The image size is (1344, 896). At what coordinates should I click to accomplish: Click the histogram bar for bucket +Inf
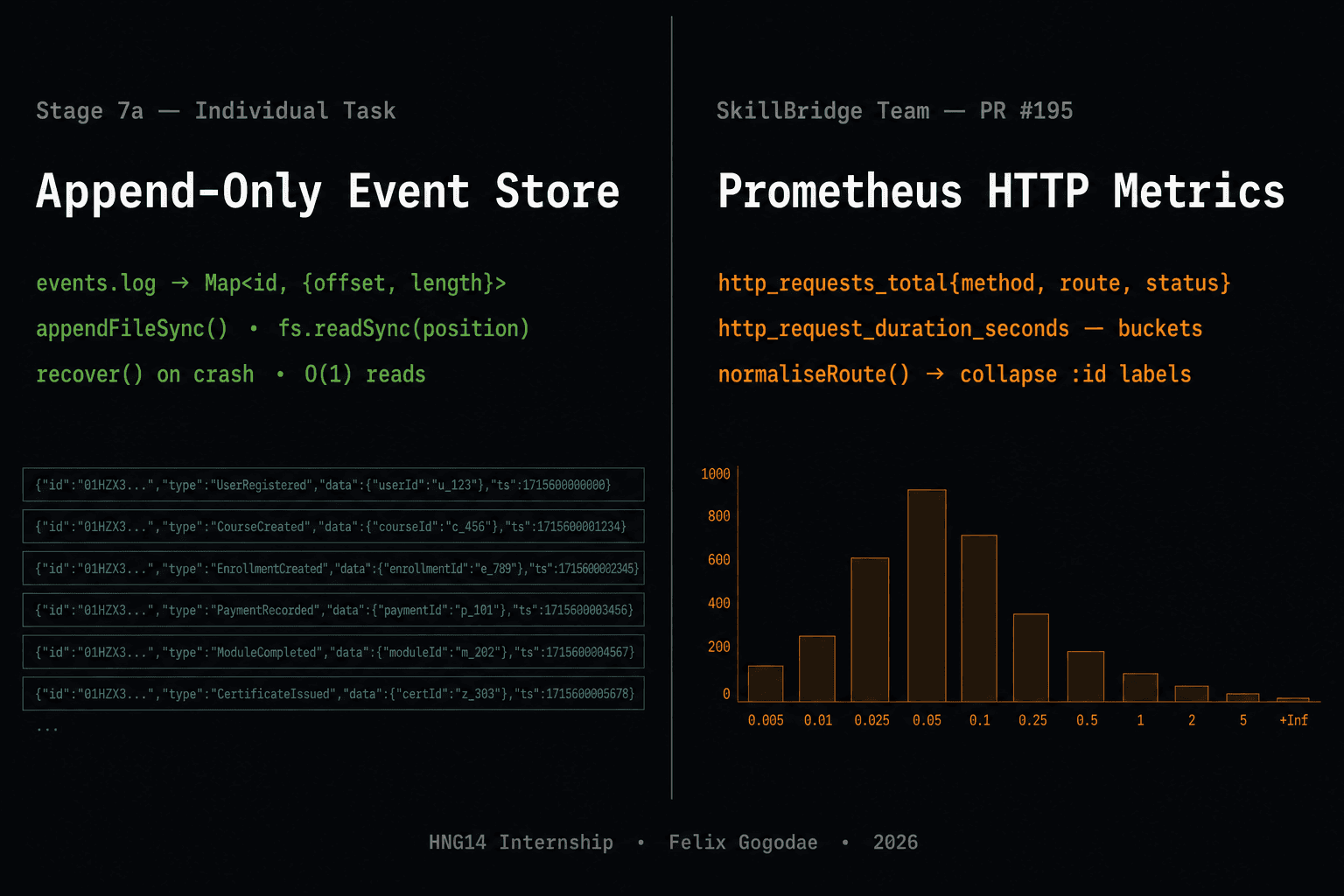[x=1293, y=700]
